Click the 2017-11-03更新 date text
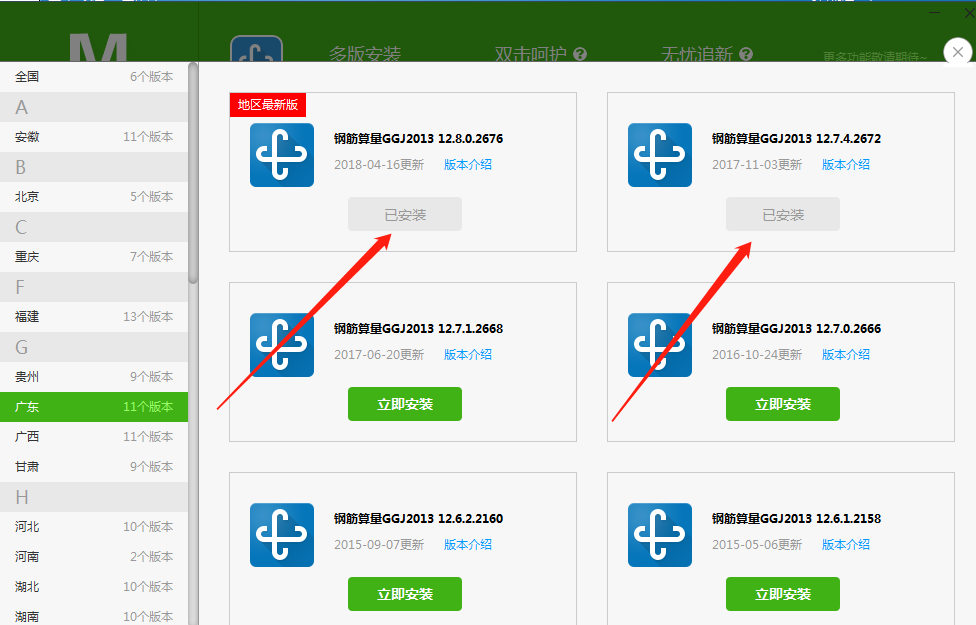This screenshot has height=625, width=976. point(757,164)
